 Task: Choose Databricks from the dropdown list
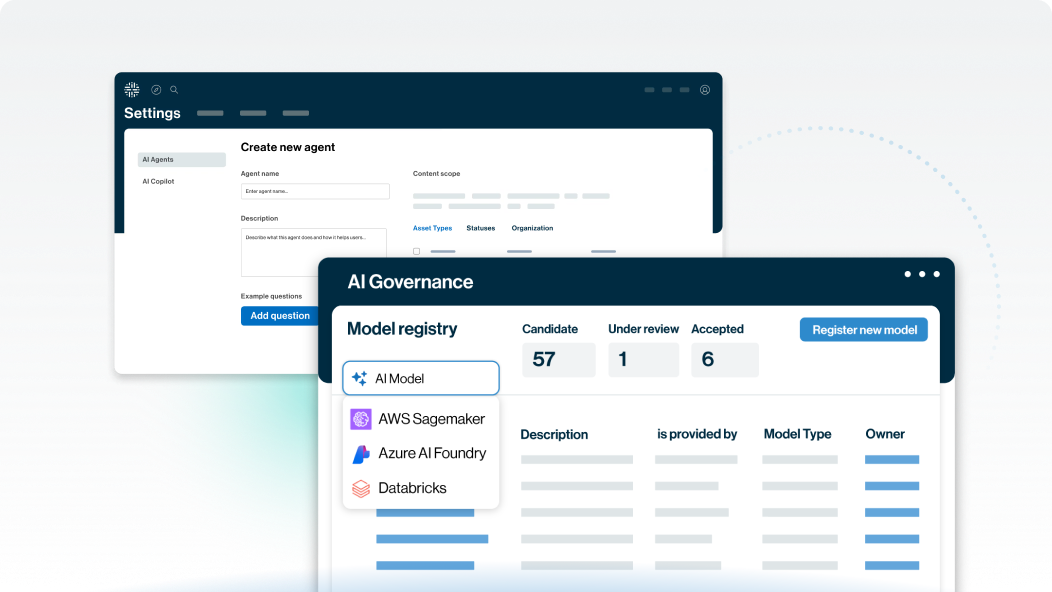[x=412, y=489]
